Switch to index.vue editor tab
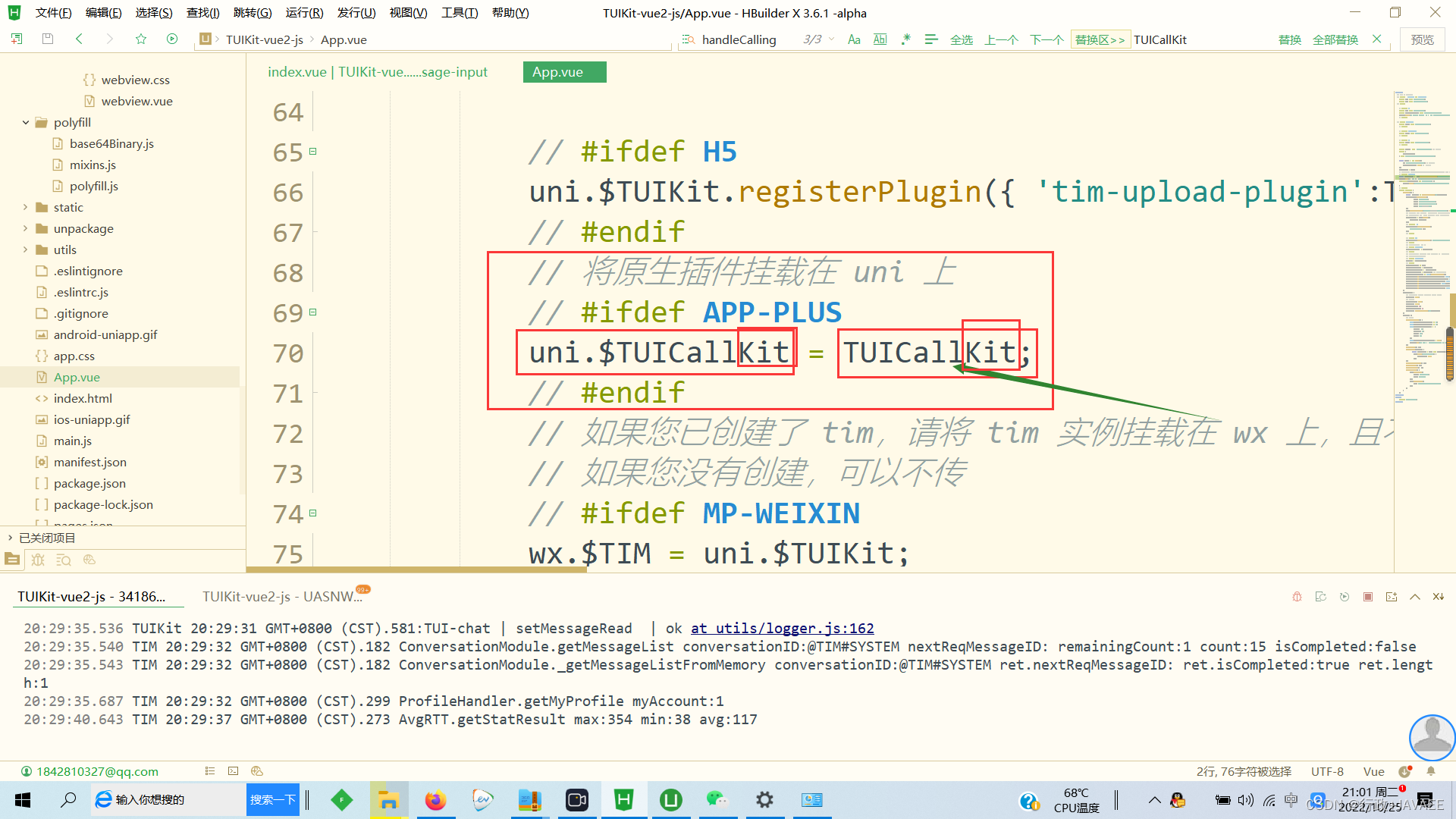This screenshot has height=819, width=1456. (x=377, y=72)
